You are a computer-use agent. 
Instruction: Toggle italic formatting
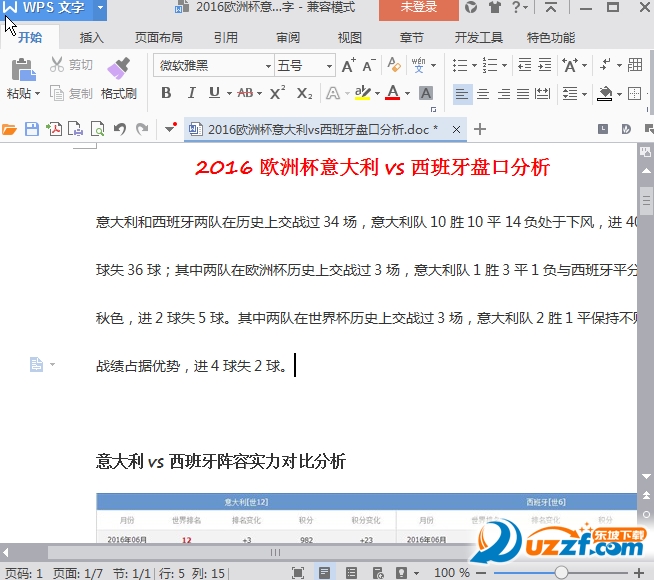point(190,93)
